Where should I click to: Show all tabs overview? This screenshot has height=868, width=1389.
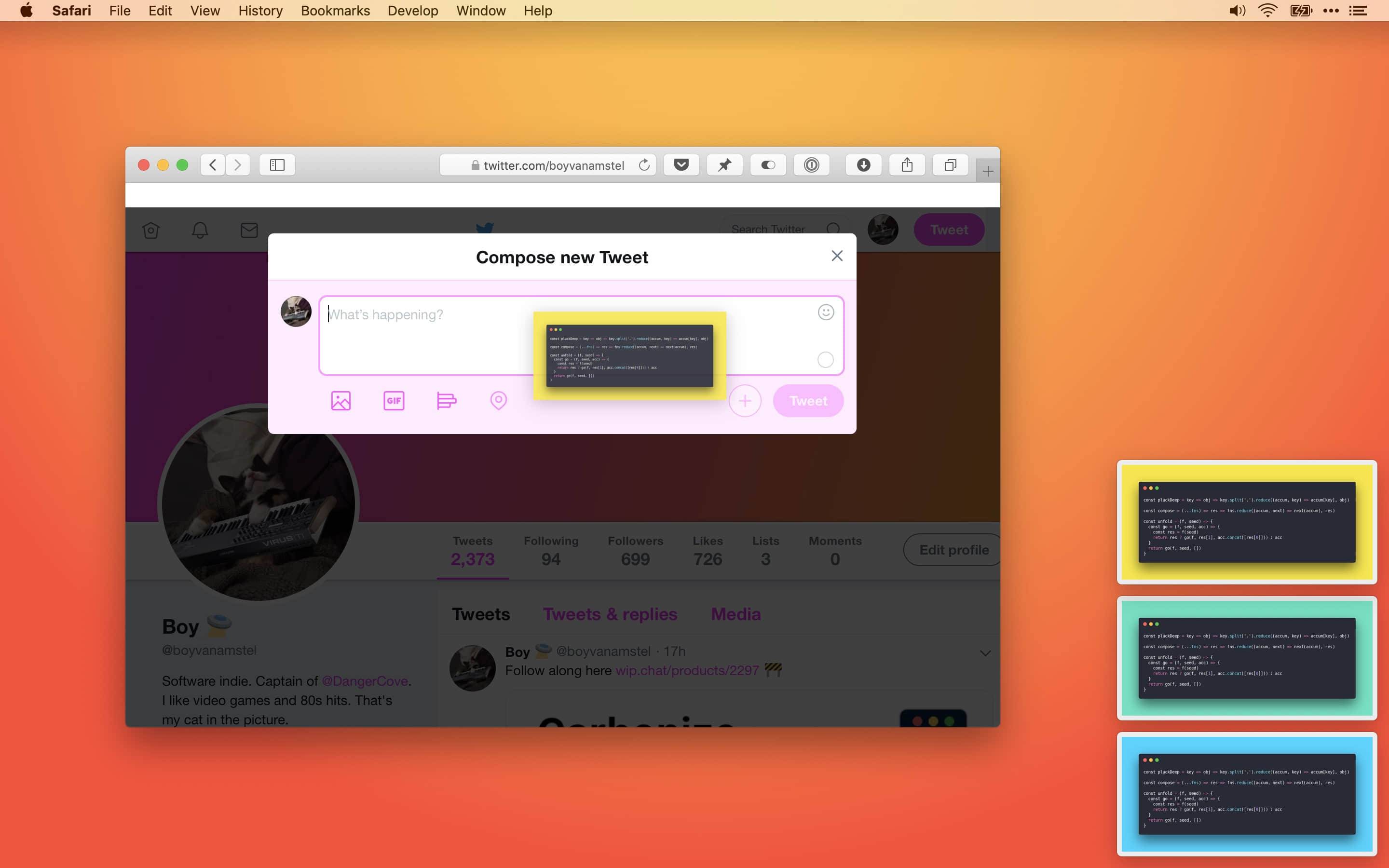coord(951,165)
